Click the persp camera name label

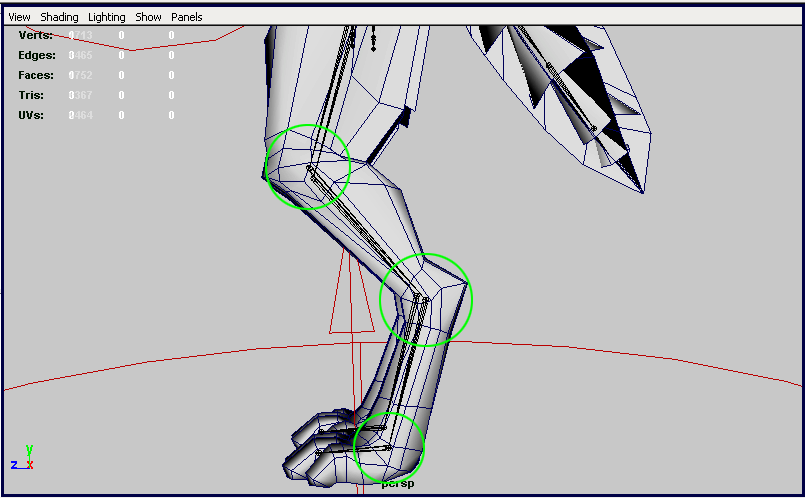[x=397, y=484]
